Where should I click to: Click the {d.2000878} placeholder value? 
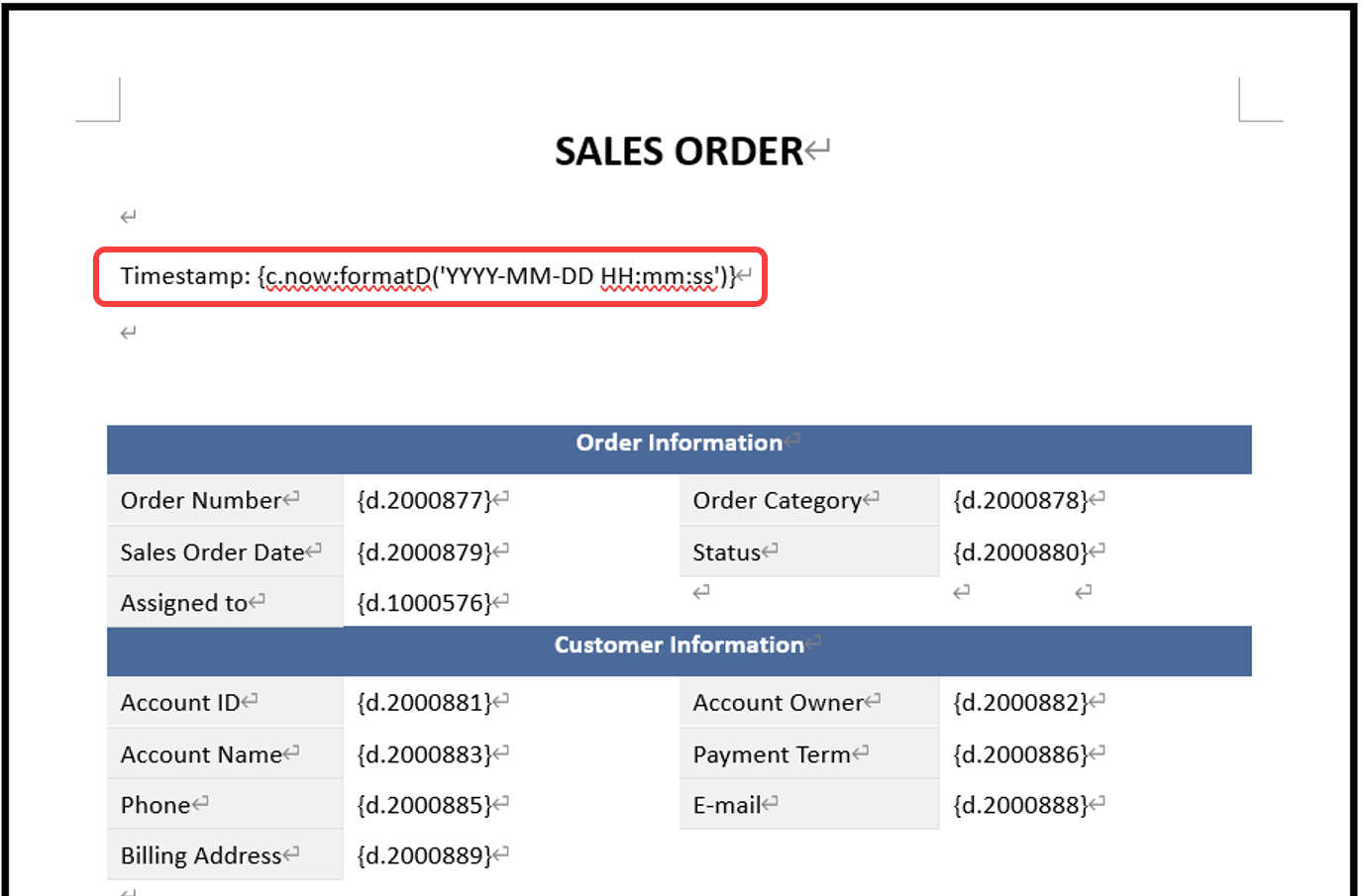(1020, 501)
